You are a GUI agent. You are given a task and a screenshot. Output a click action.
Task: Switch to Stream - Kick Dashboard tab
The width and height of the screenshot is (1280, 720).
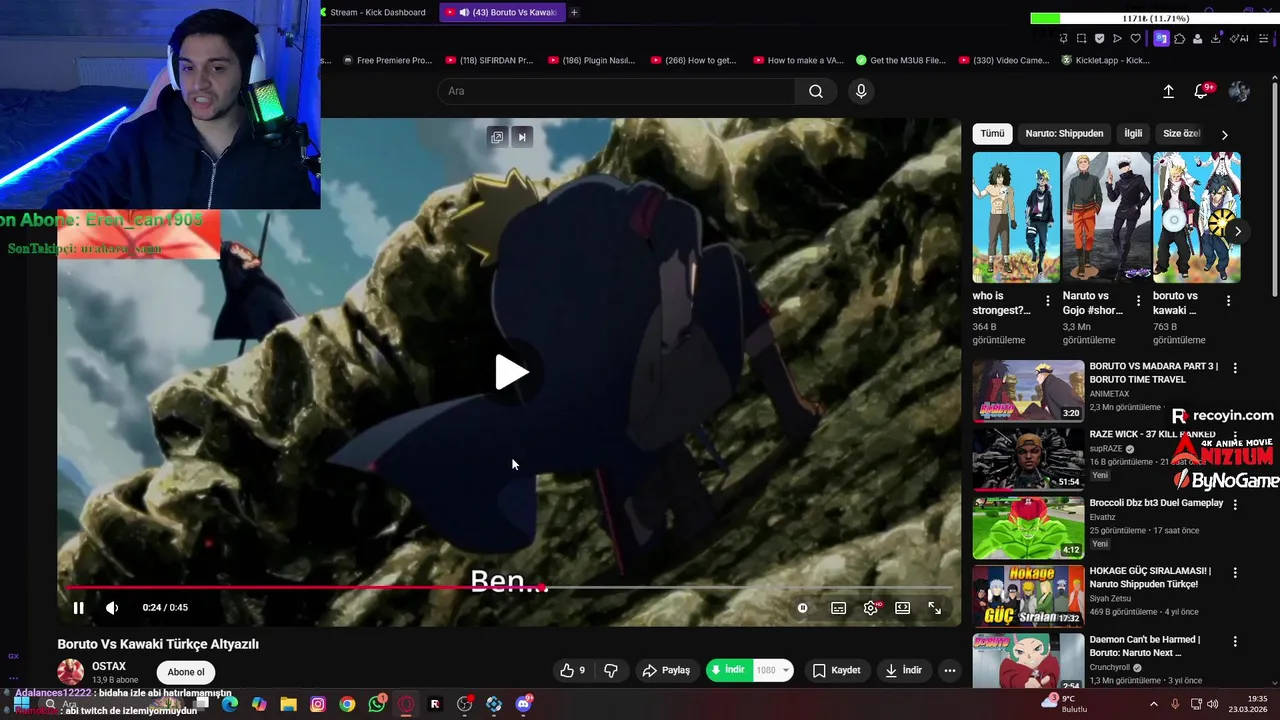(376, 12)
